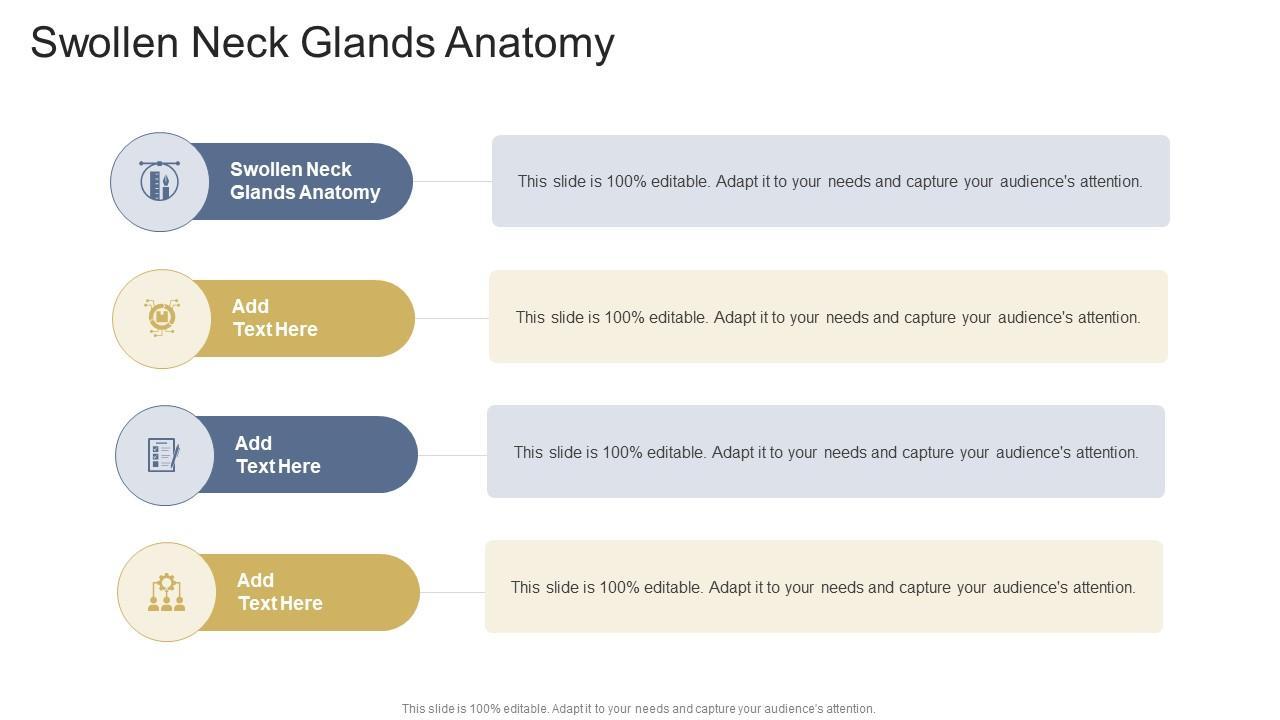Select the gold circuit box icon

(161, 318)
